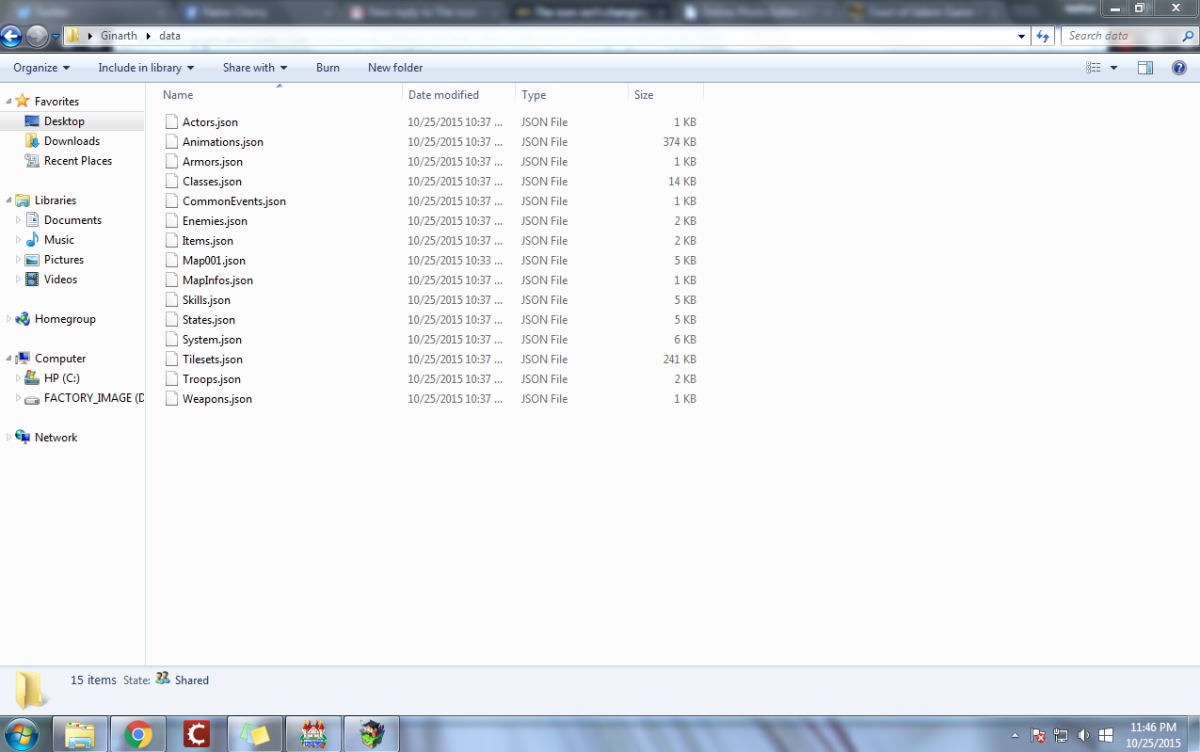Click the Ginarth breadcrumb in address bar

(x=119, y=36)
